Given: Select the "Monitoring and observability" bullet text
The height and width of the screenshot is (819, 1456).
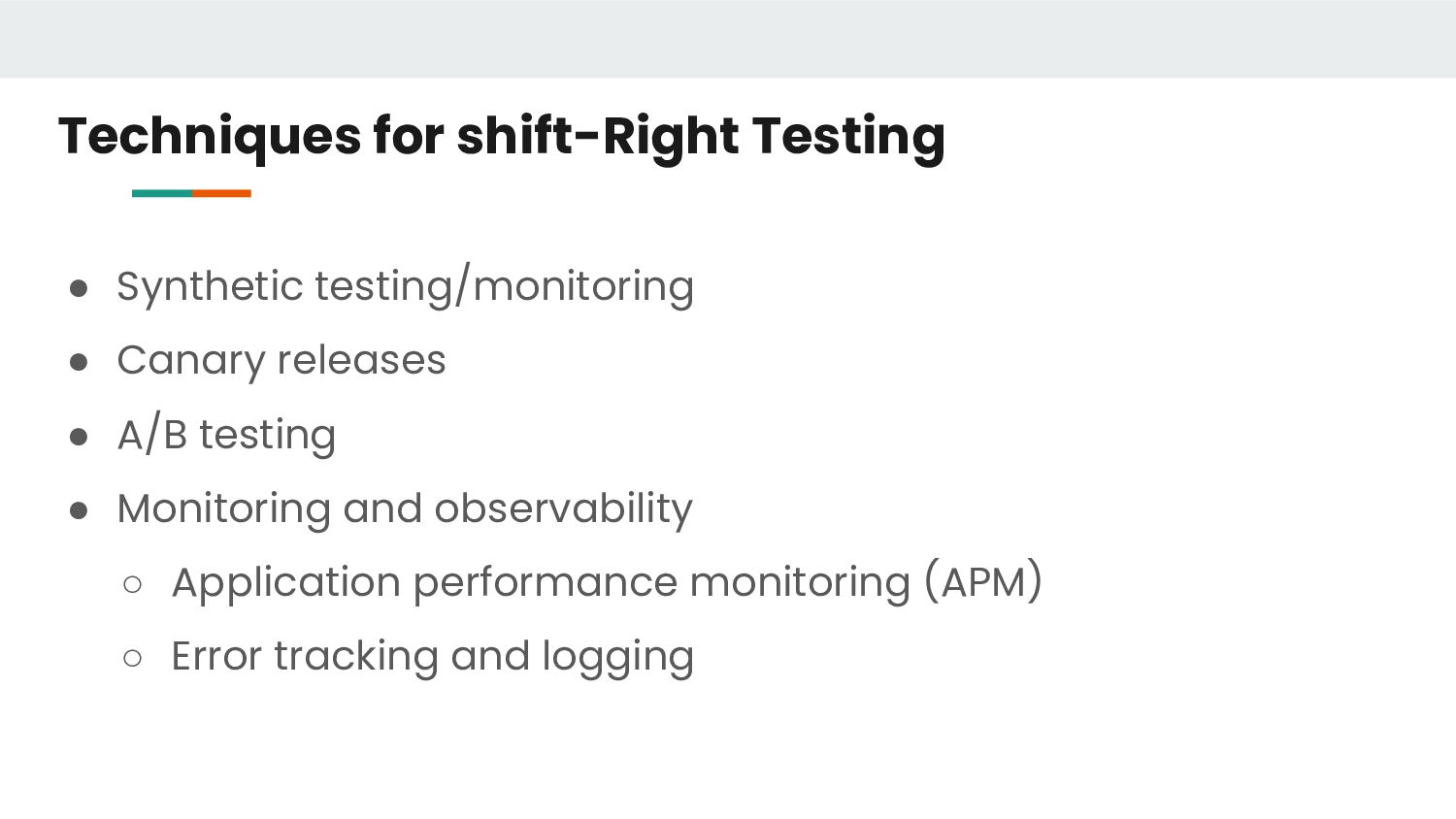Looking at the screenshot, I should [405, 508].
